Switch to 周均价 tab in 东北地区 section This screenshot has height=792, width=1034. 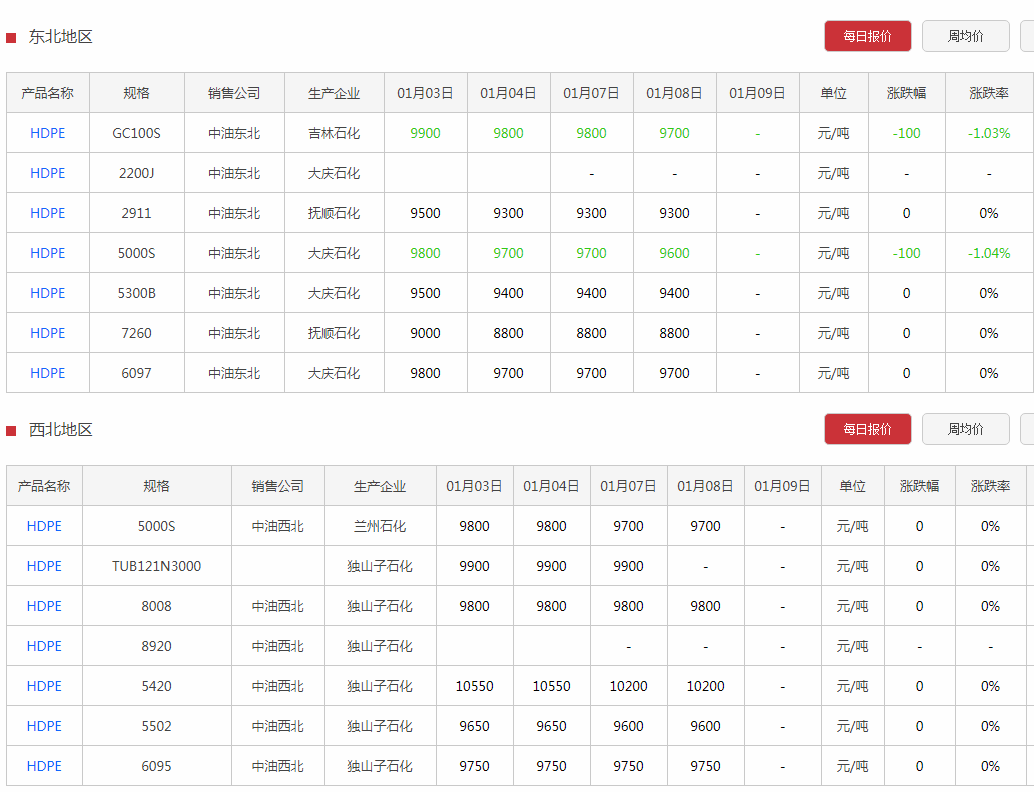[965, 36]
